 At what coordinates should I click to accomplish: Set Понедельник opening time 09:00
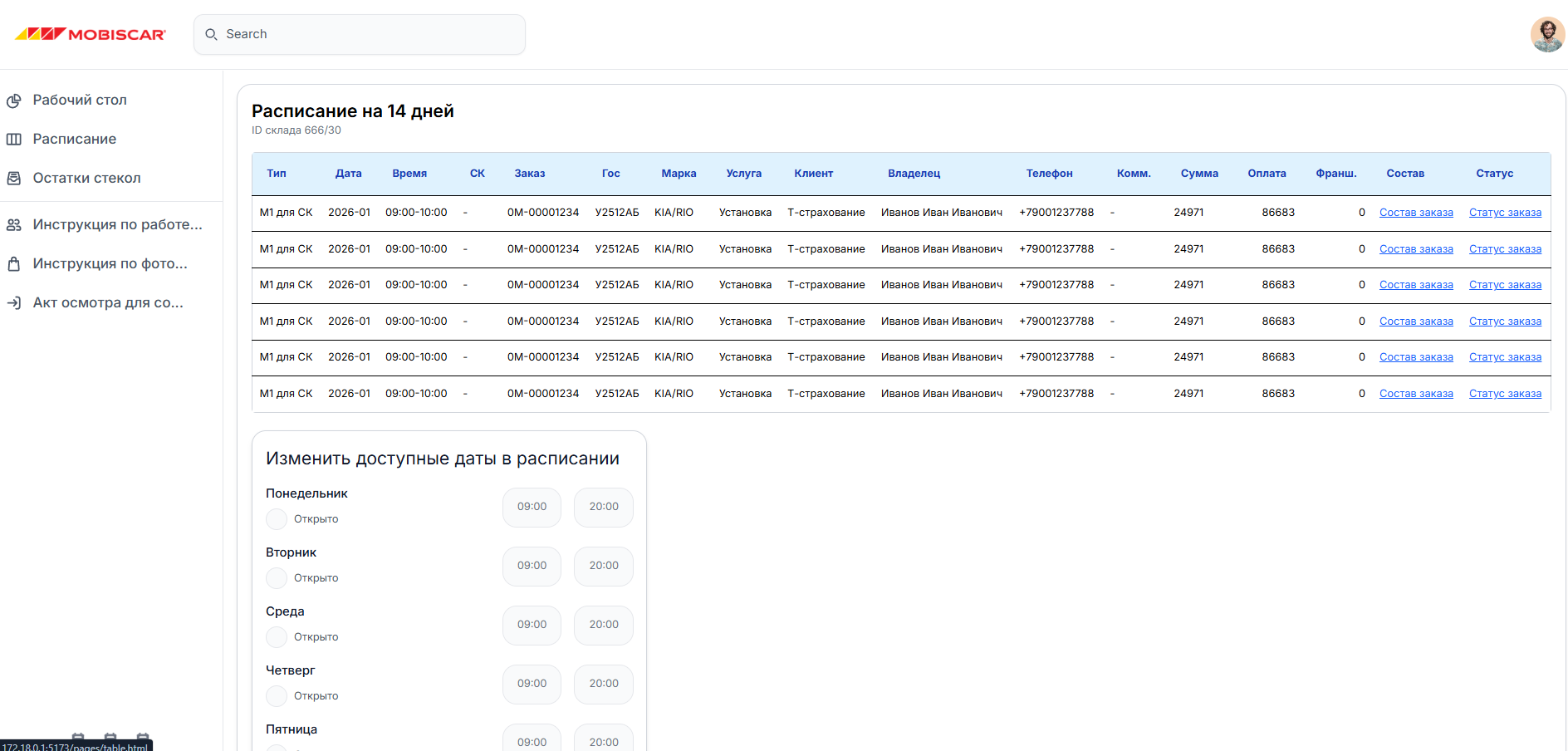(x=532, y=507)
